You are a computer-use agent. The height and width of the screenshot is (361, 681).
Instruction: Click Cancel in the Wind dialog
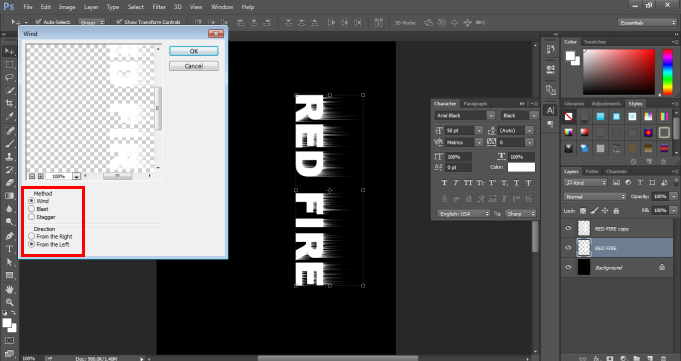(194, 66)
